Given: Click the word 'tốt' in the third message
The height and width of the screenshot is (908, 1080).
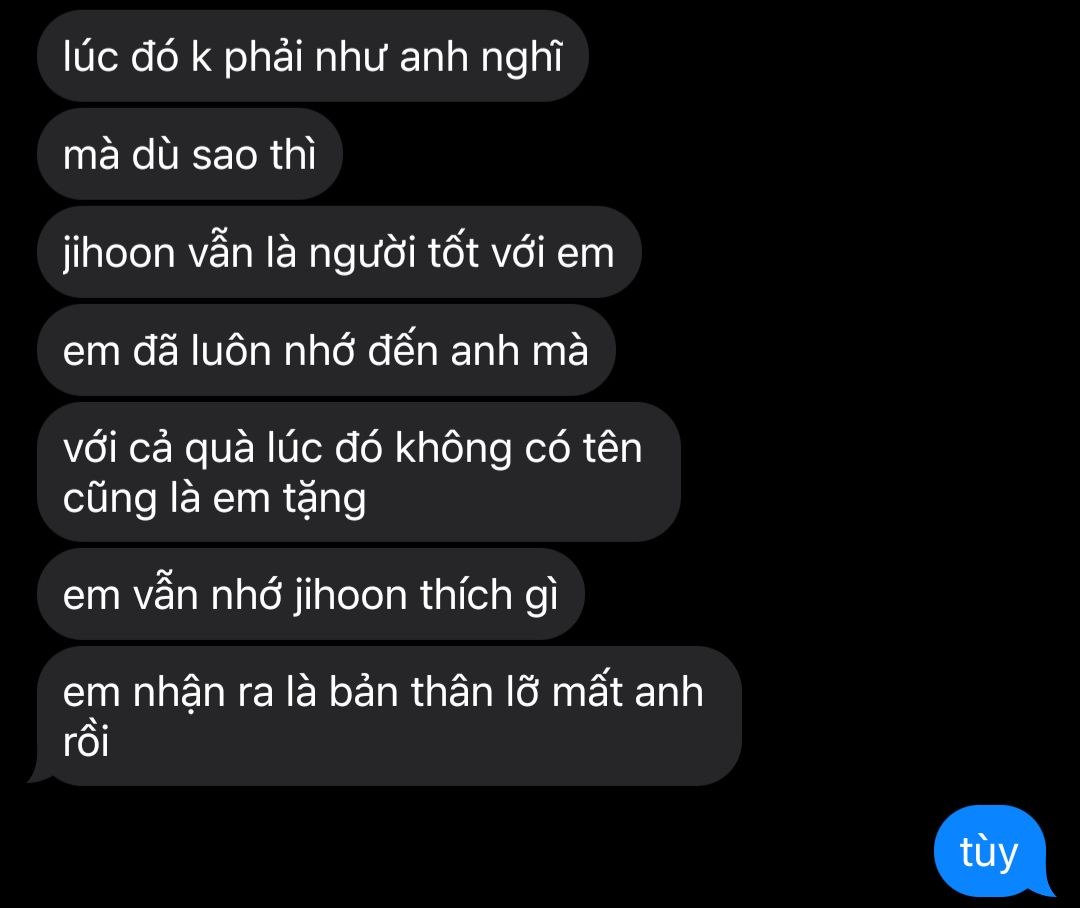Looking at the screenshot, I should (x=453, y=251).
